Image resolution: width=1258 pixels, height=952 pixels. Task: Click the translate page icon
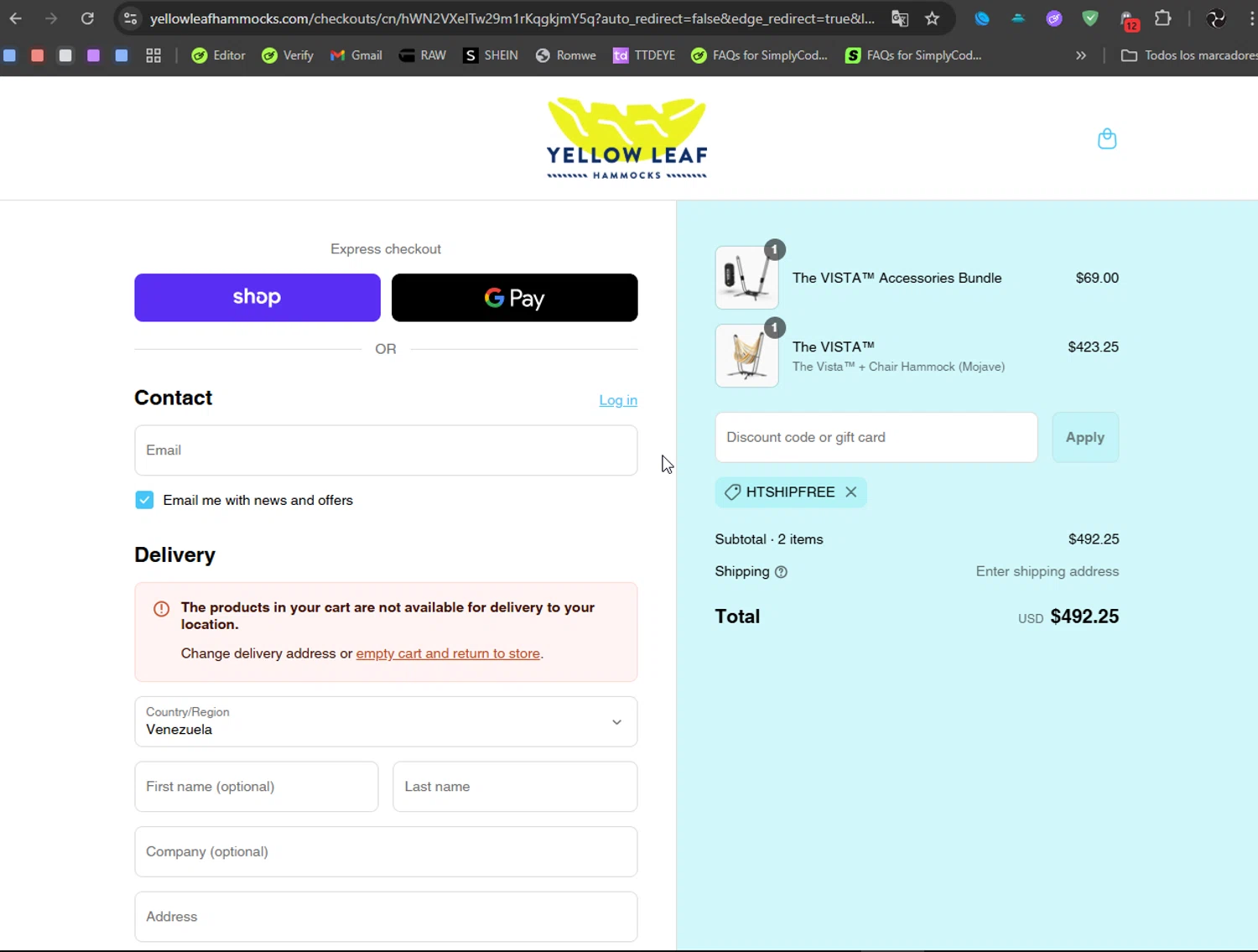(x=900, y=18)
